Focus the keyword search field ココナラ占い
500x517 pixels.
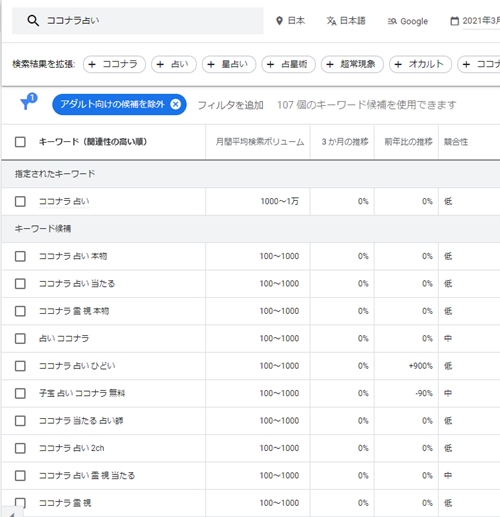pyautogui.click(x=138, y=21)
